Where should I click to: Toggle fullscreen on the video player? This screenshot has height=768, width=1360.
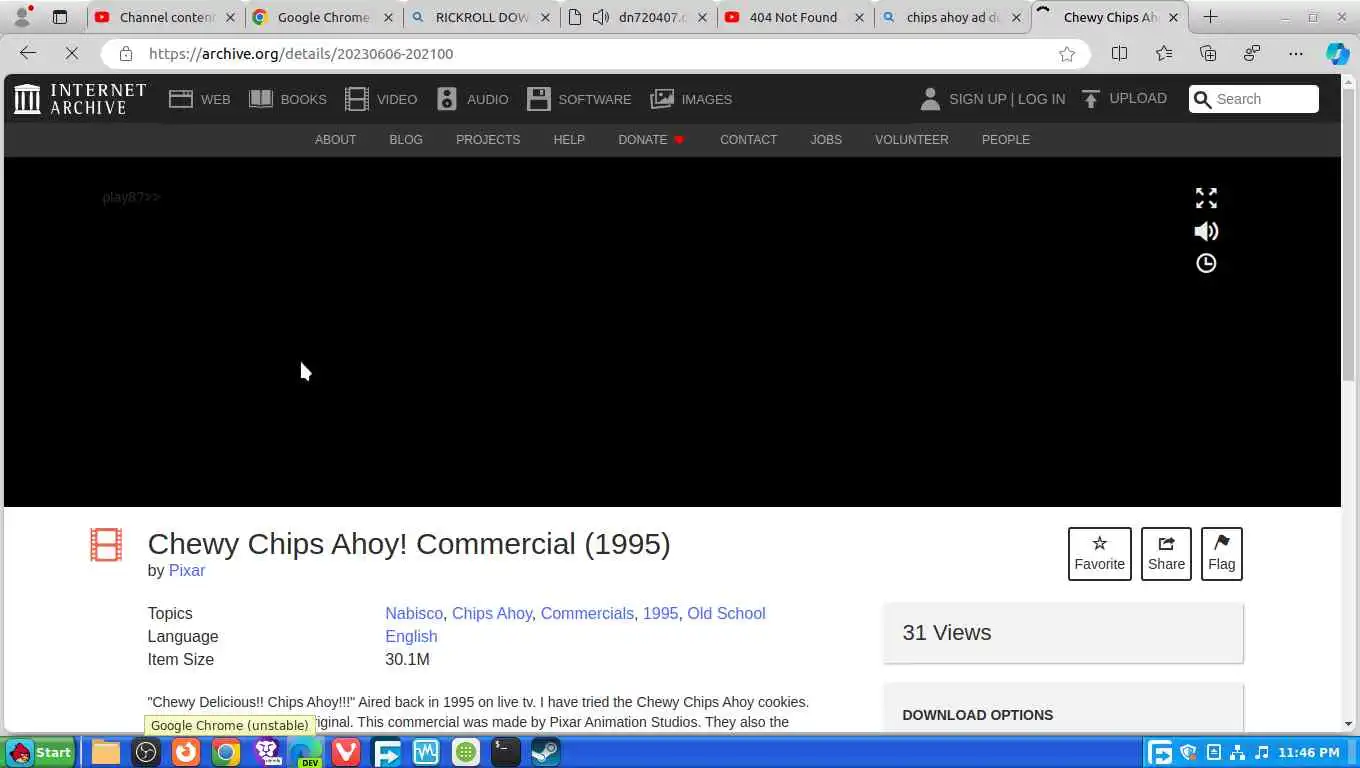tap(1206, 198)
